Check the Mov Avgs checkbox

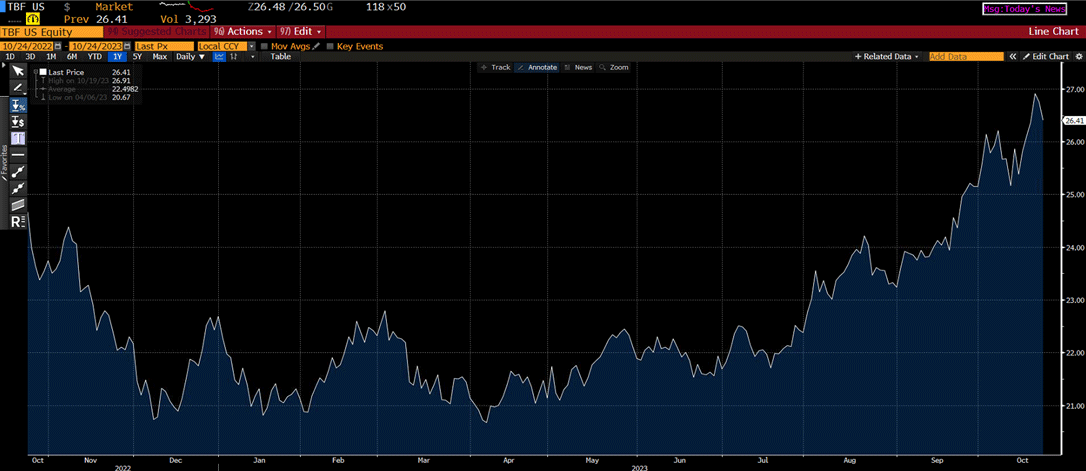point(265,46)
